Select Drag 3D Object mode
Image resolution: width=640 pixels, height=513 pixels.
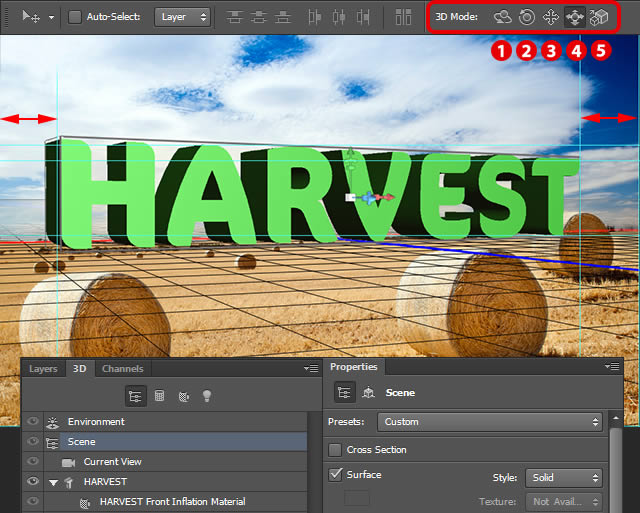tap(551, 17)
